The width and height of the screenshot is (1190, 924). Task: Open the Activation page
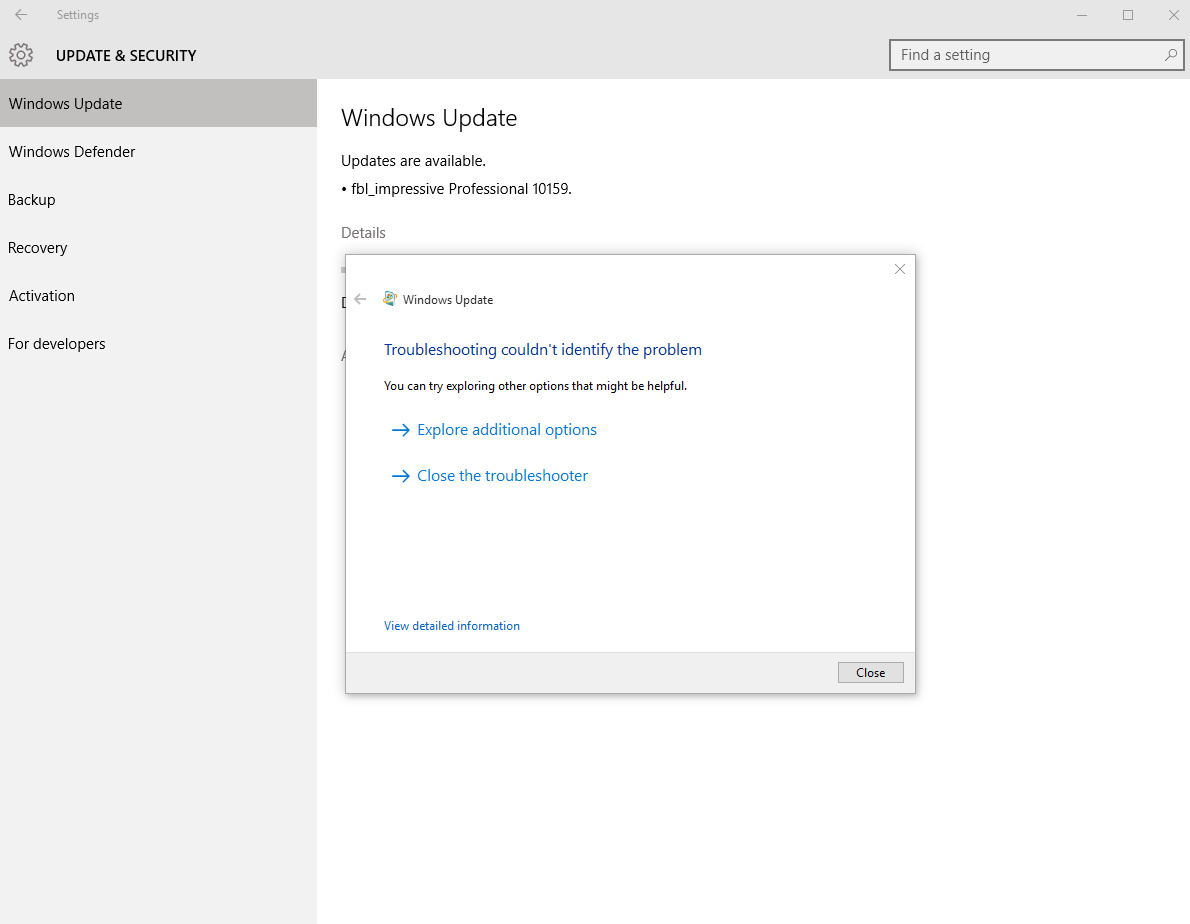click(159, 296)
